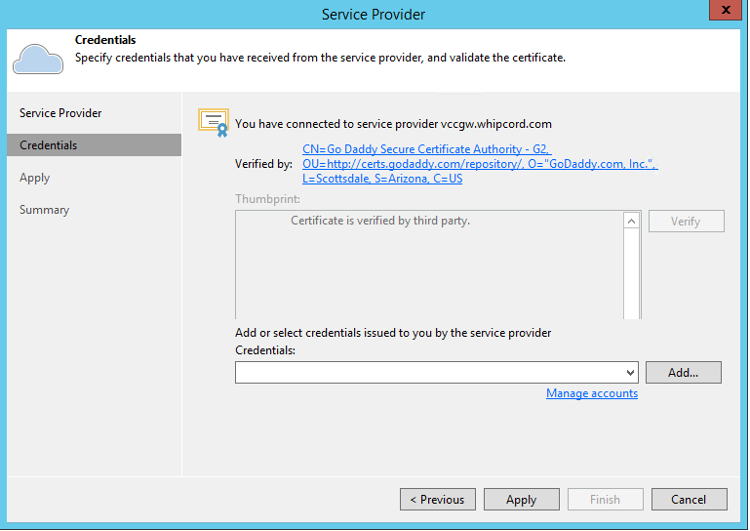Go back with the Previous button
The image size is (750, 531).
(x=437, y=499)
